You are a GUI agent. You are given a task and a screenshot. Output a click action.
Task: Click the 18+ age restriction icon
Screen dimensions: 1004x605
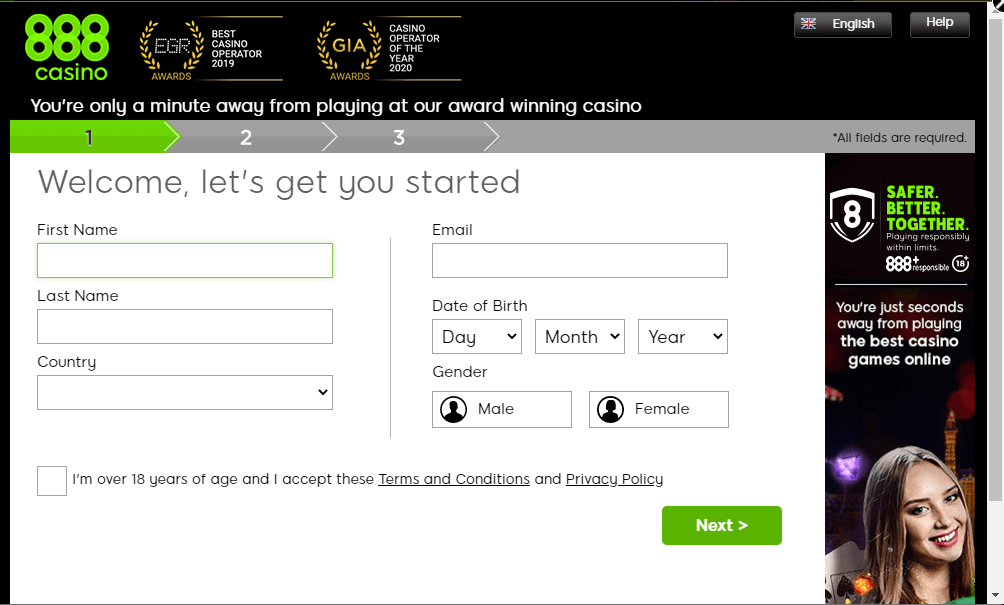click(960, 263)
